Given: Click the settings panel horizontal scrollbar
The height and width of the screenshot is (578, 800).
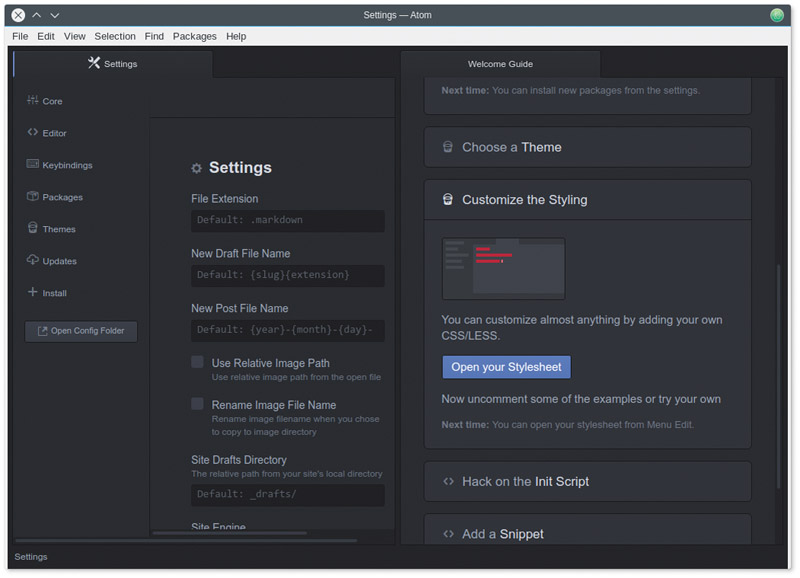Looking at the screenshot, I should tap(230, 533).
